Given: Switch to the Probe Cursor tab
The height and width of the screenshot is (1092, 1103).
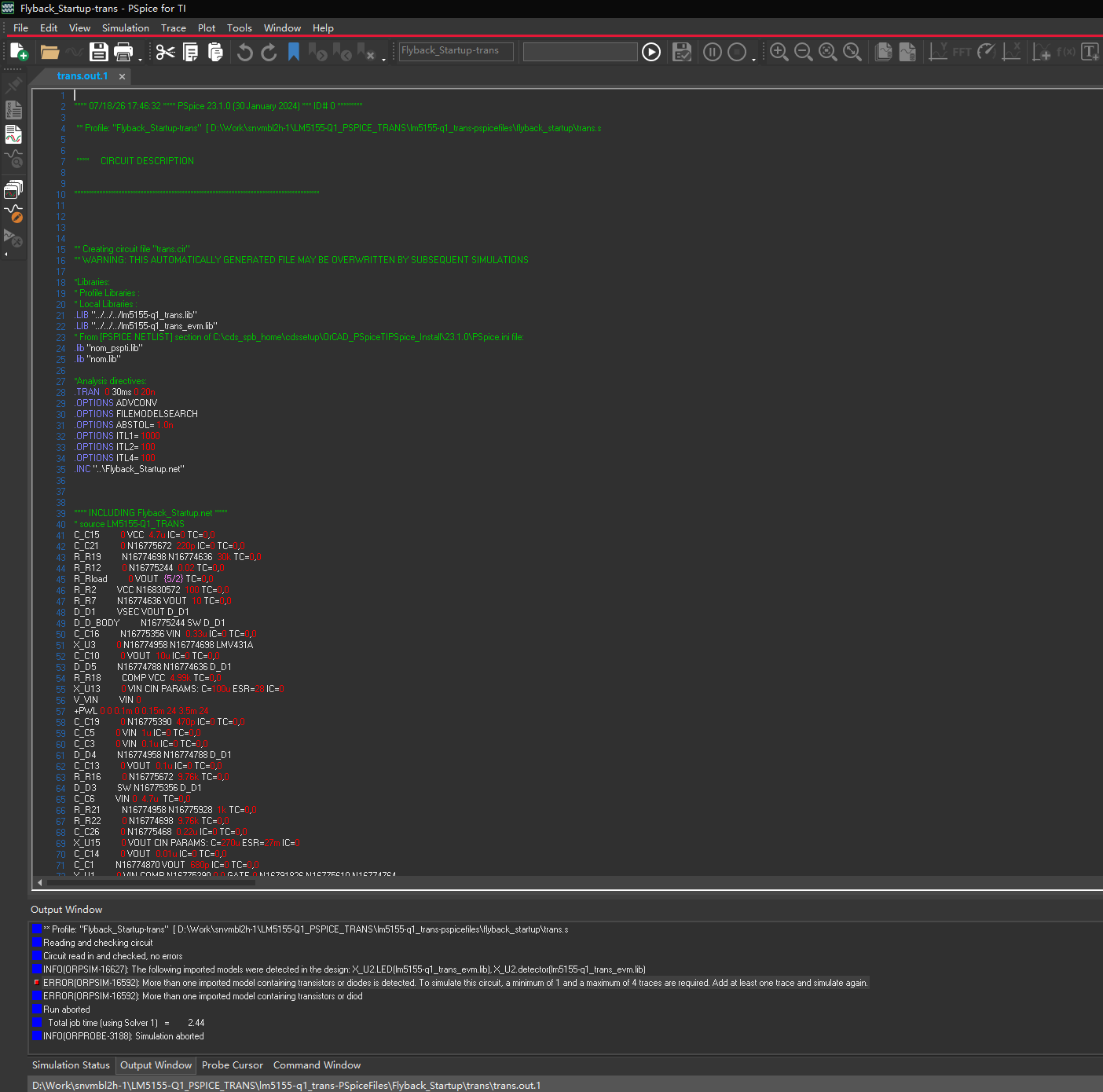Looking at the screenshot, I should tap(233, 1065).
